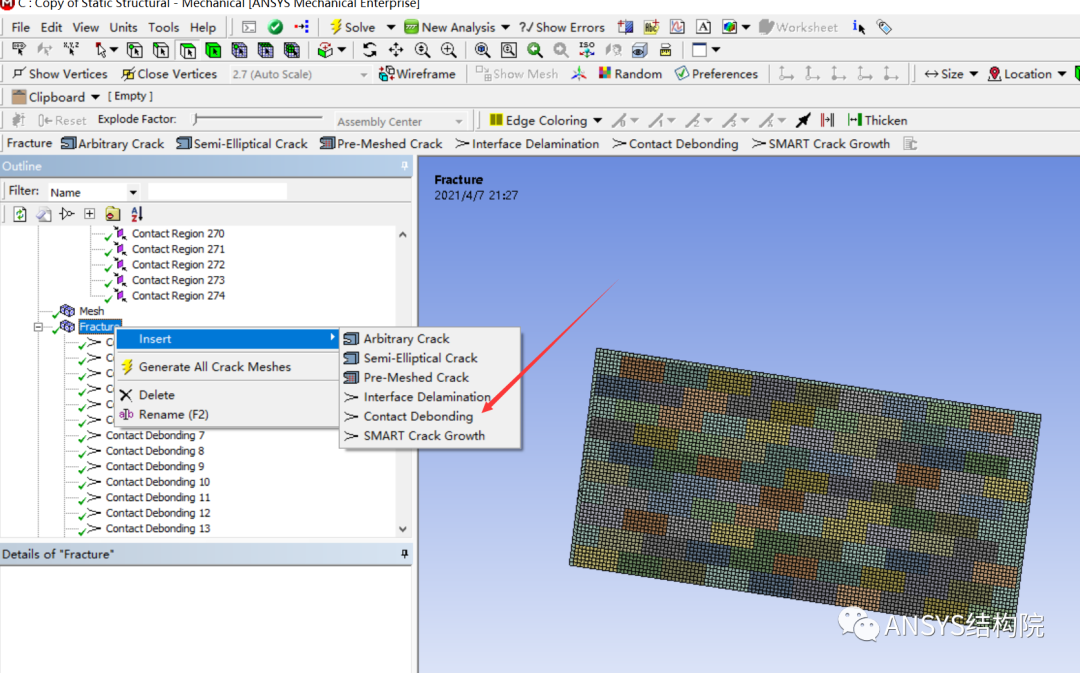
Task: Click the green checkmark toolbar icon
Action: [x=276, y=27]
